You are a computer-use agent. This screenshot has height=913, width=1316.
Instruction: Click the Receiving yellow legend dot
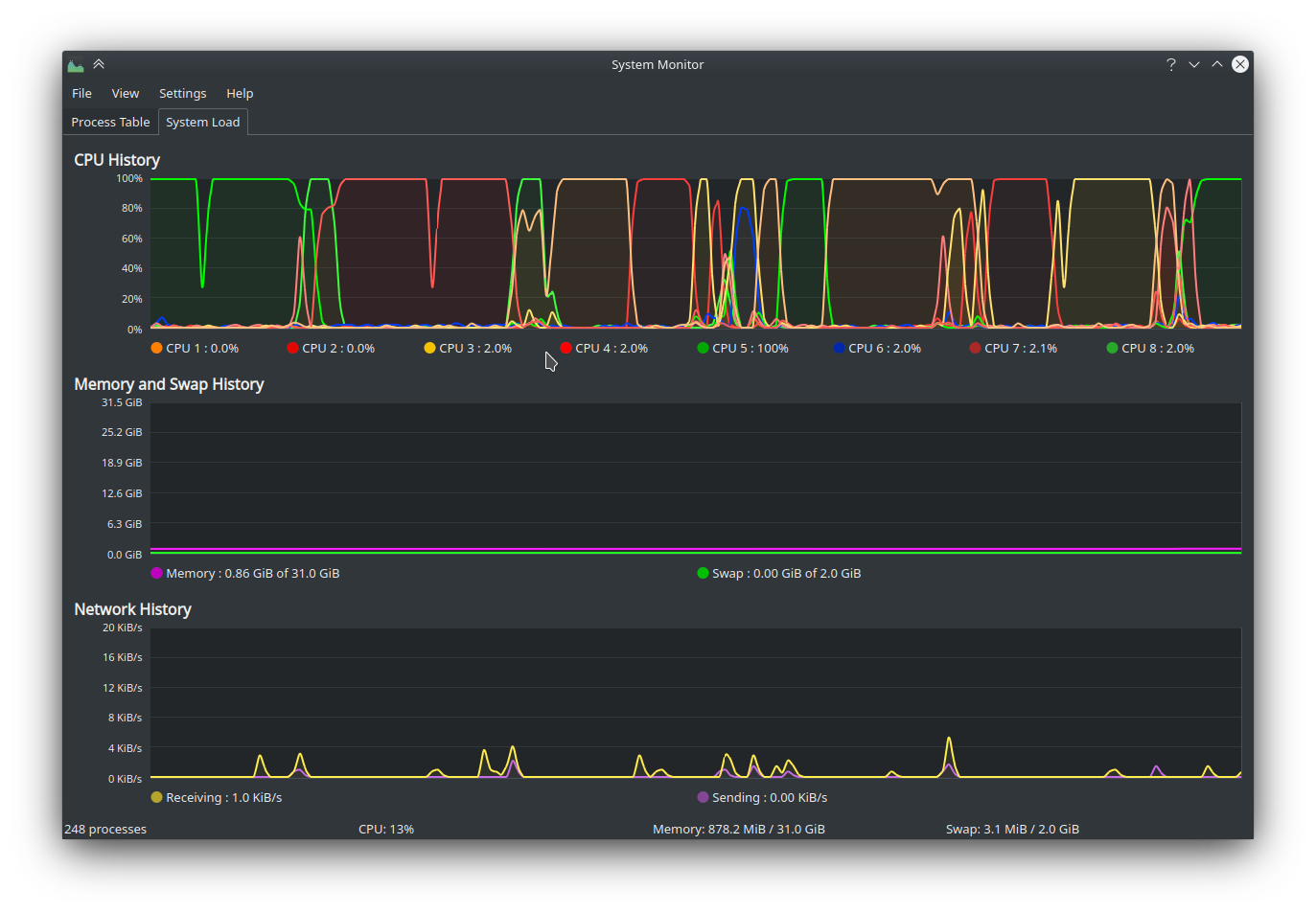(156, 797)
